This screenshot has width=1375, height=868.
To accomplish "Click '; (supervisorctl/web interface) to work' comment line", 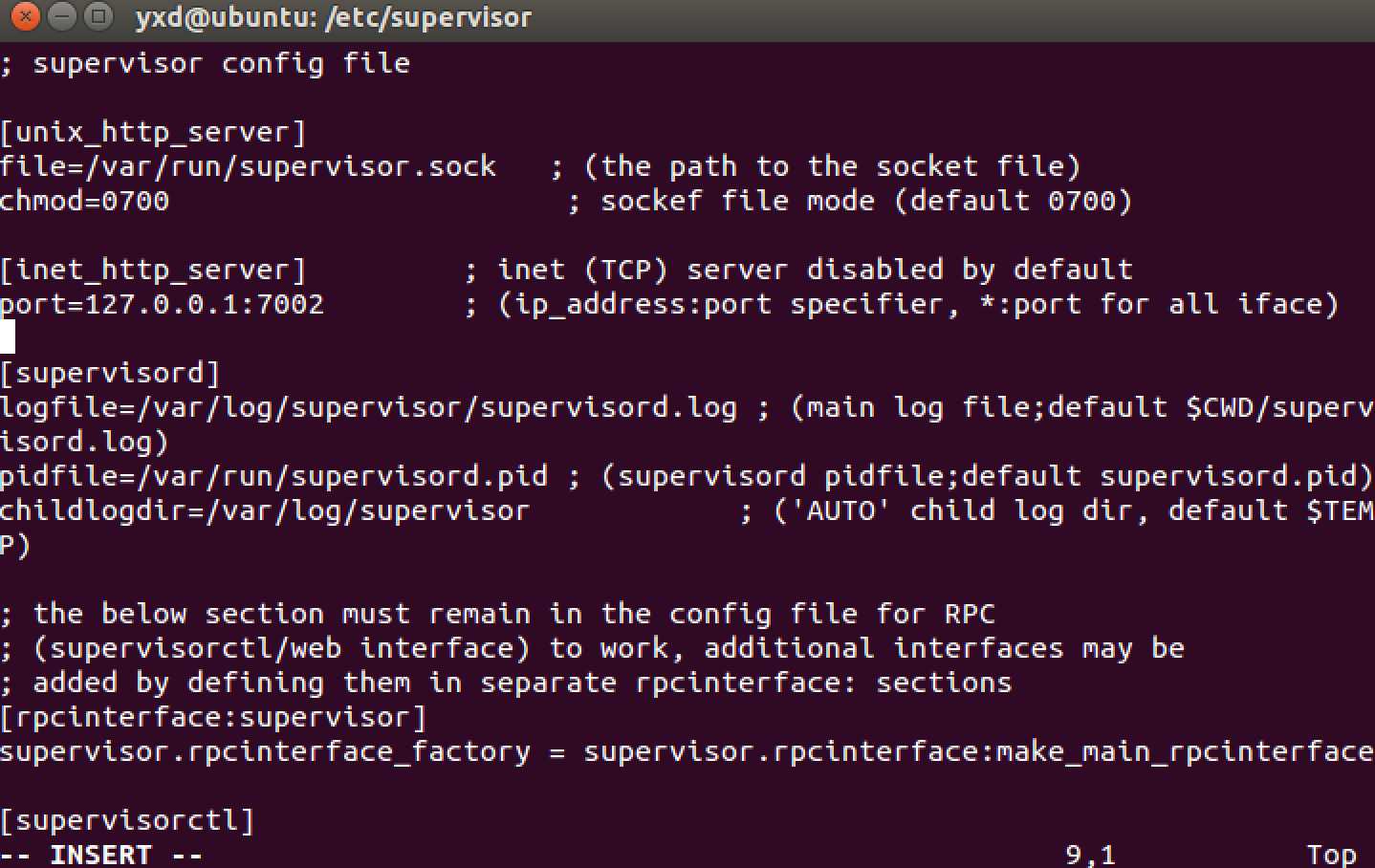I will point(593,648).
